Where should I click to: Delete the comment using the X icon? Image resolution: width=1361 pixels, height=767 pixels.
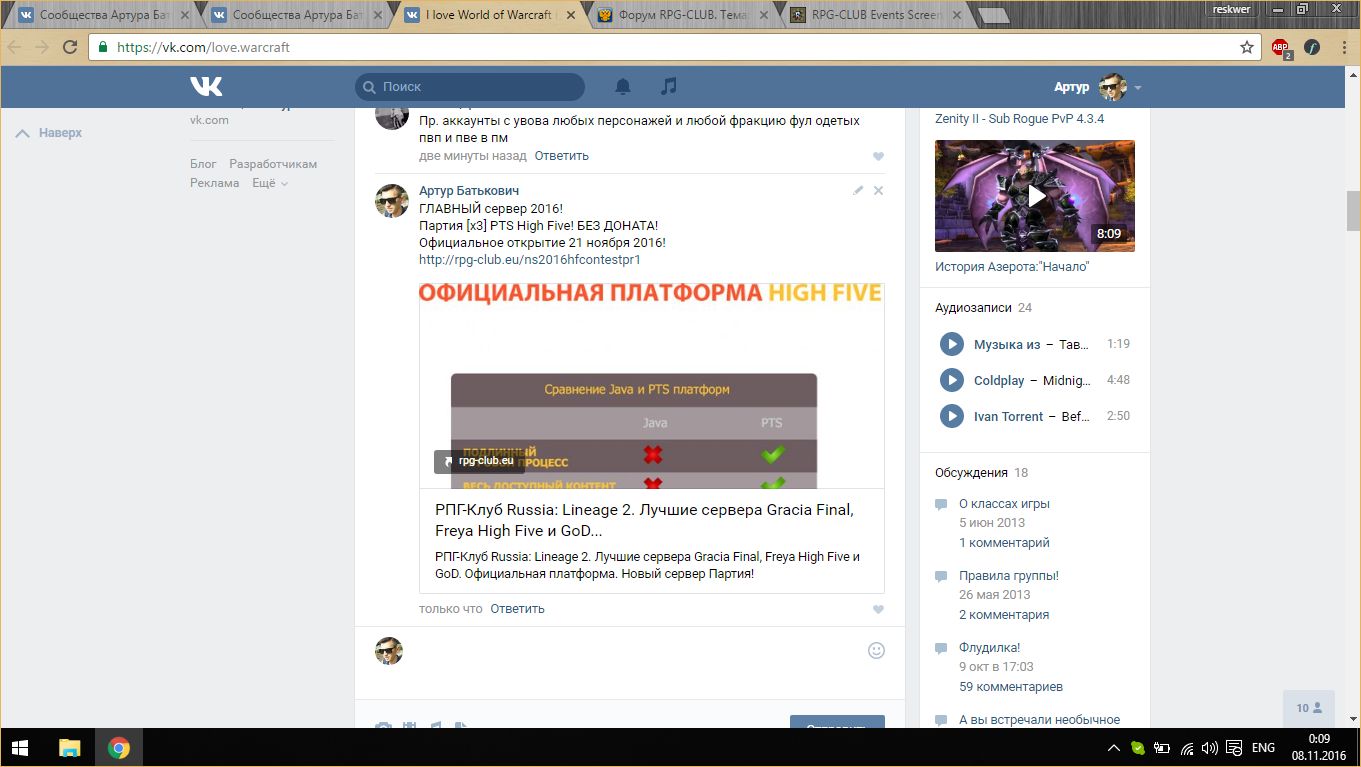point(879,190)
